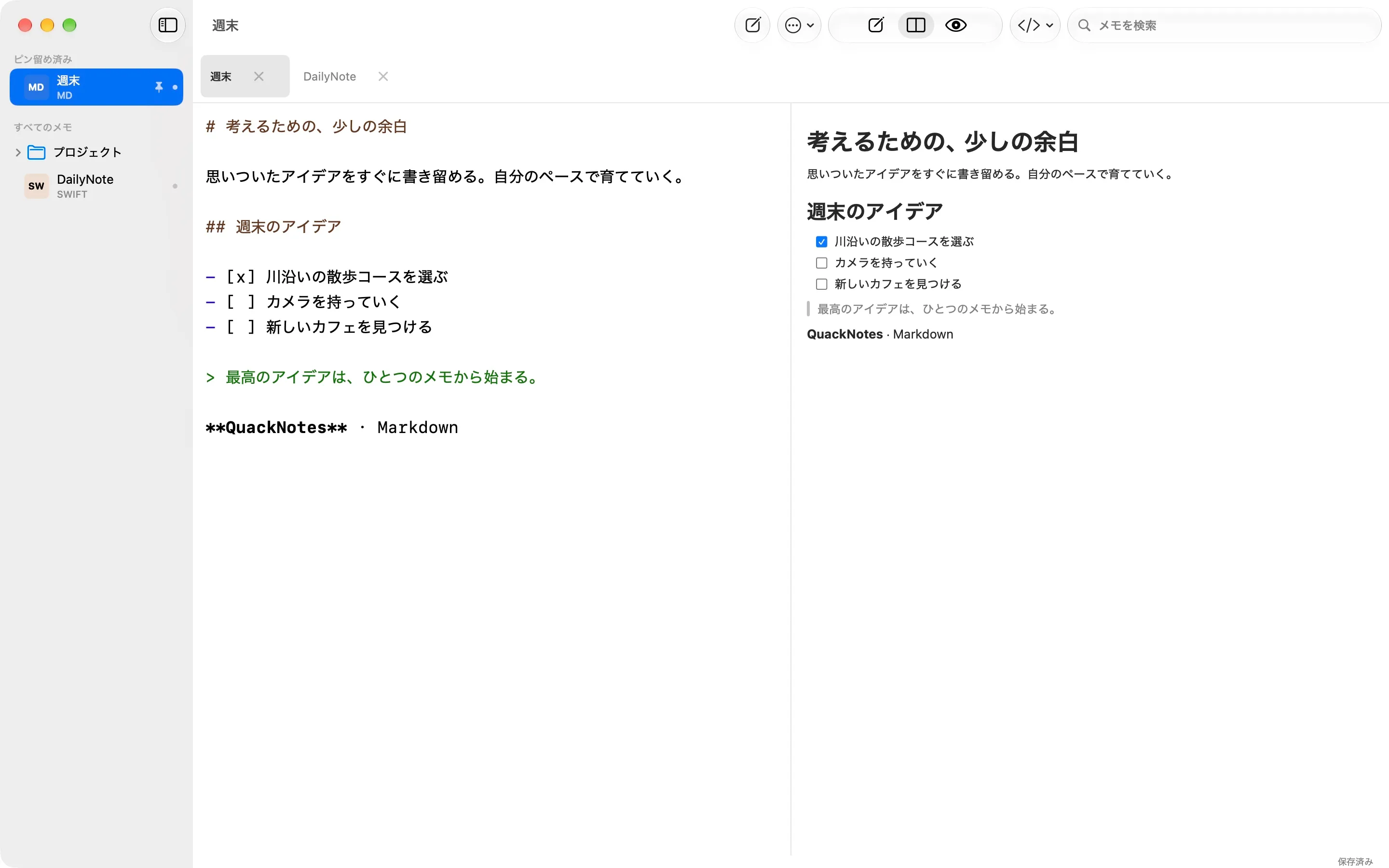Screen dimensions: 1389x868
Task: Click the ピン留め済み section header
Action: [x=43, y=59]
